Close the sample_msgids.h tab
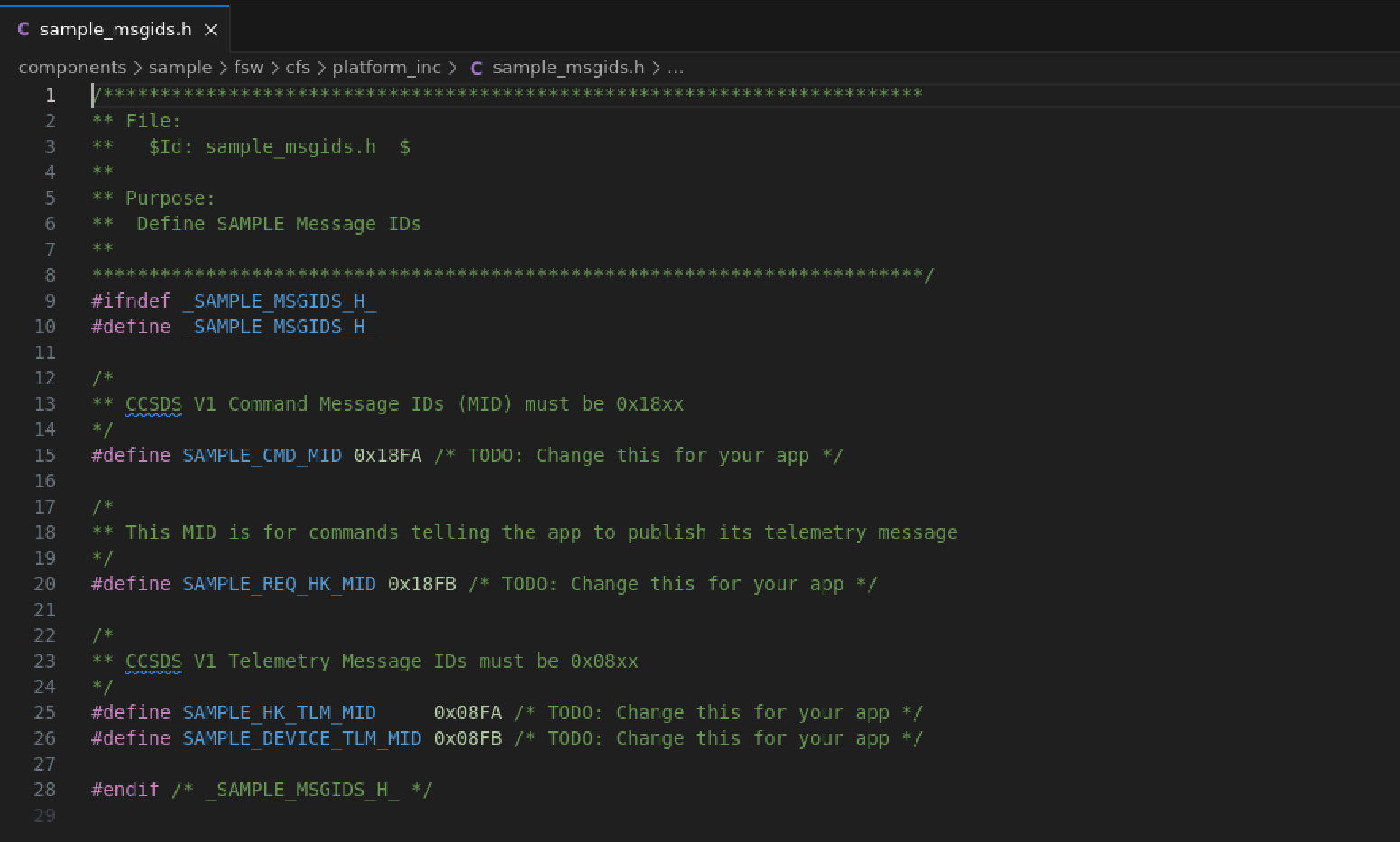Image resolution: width=1400 pixels, height=842 pixels. [x=211, y=30]
